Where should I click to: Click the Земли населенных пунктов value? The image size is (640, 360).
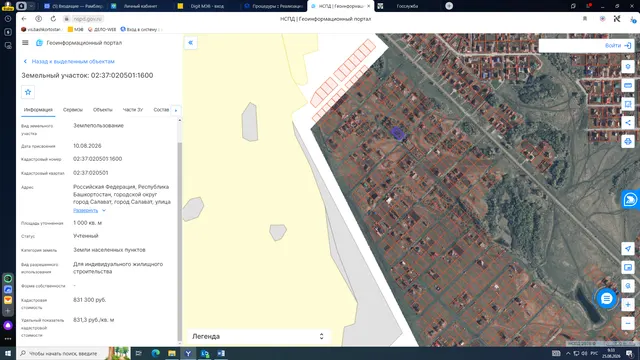coord(109,250)
